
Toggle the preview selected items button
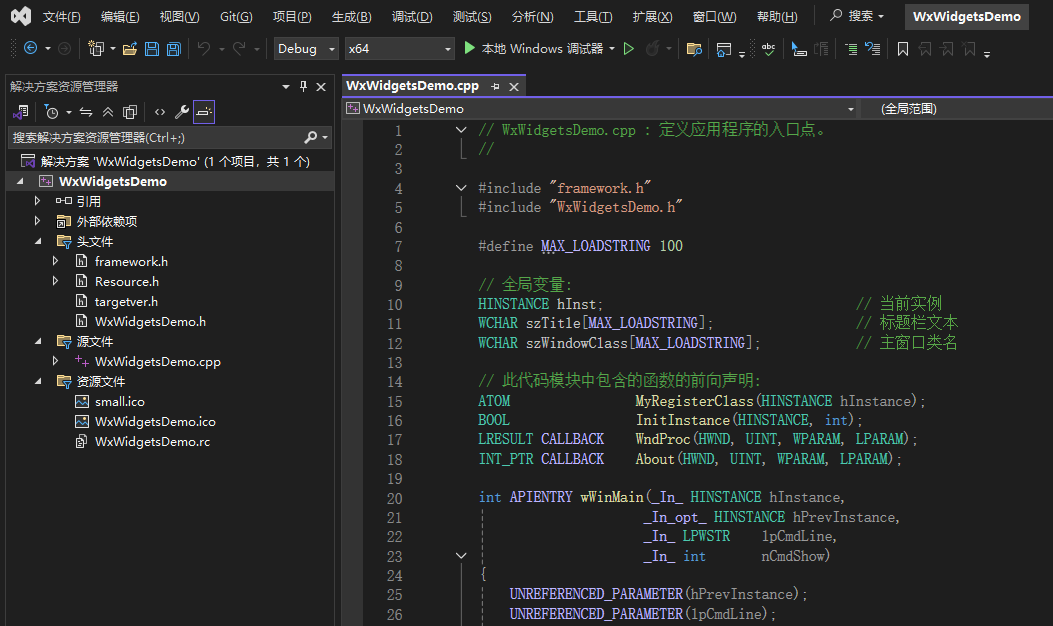(x=204, y=111)
